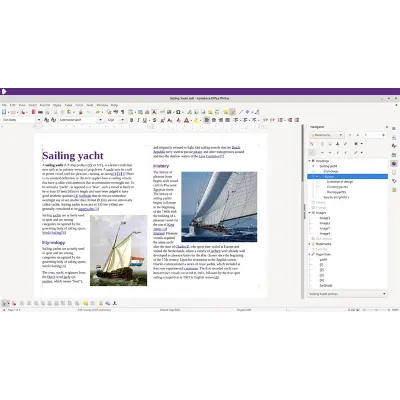Paste clipboard content via toolbar icon
The image size is (400, 400).
click(69, 112)
